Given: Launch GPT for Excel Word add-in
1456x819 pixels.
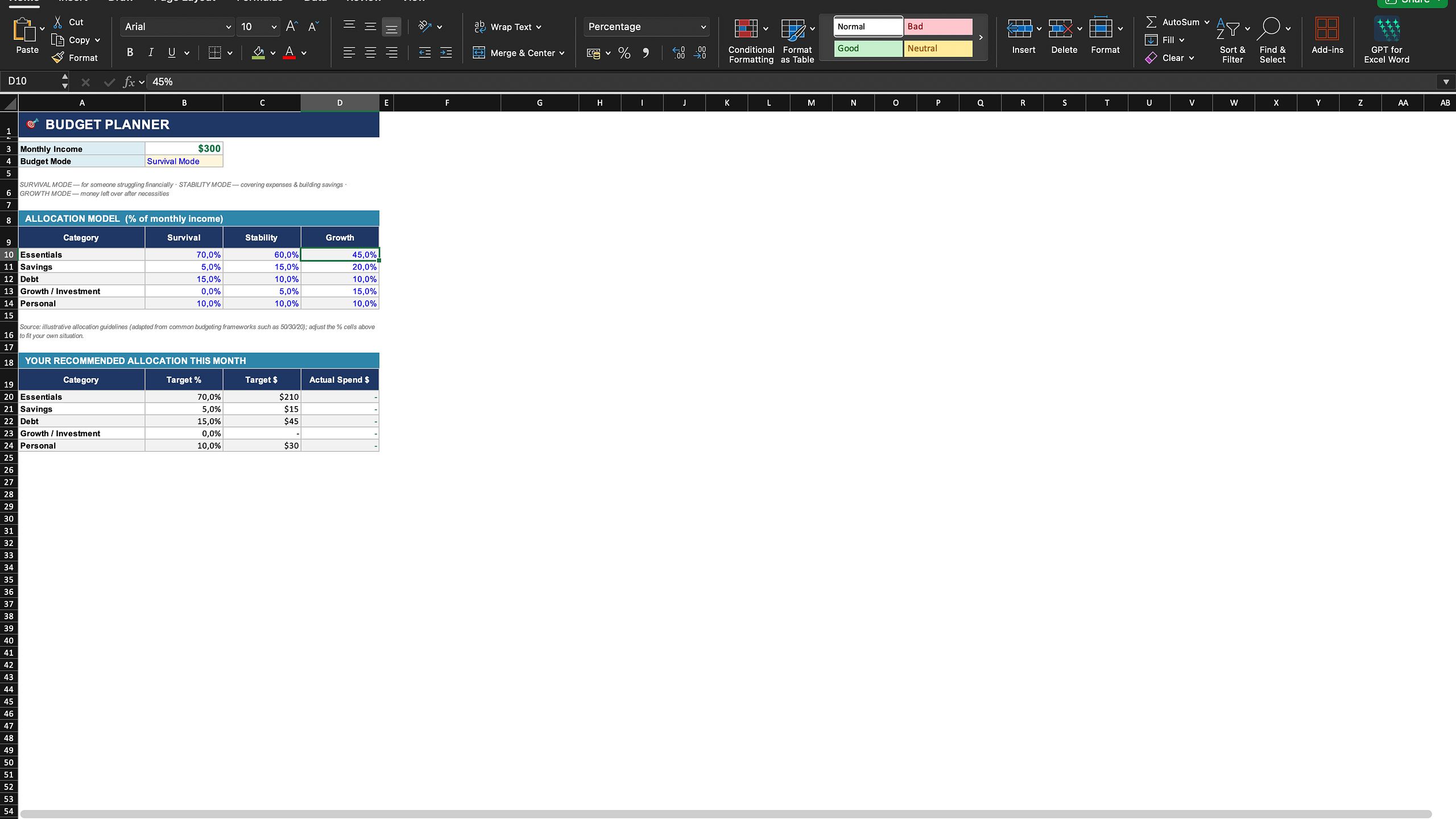Looking at the screenshot, I should click(x=1387, y=40).
